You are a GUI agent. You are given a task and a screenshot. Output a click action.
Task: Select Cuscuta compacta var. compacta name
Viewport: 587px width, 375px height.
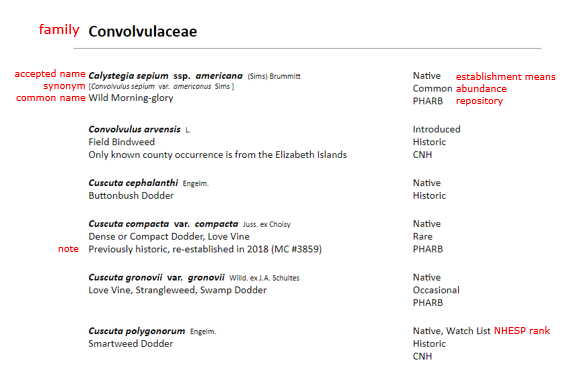(x=163, y=224)
